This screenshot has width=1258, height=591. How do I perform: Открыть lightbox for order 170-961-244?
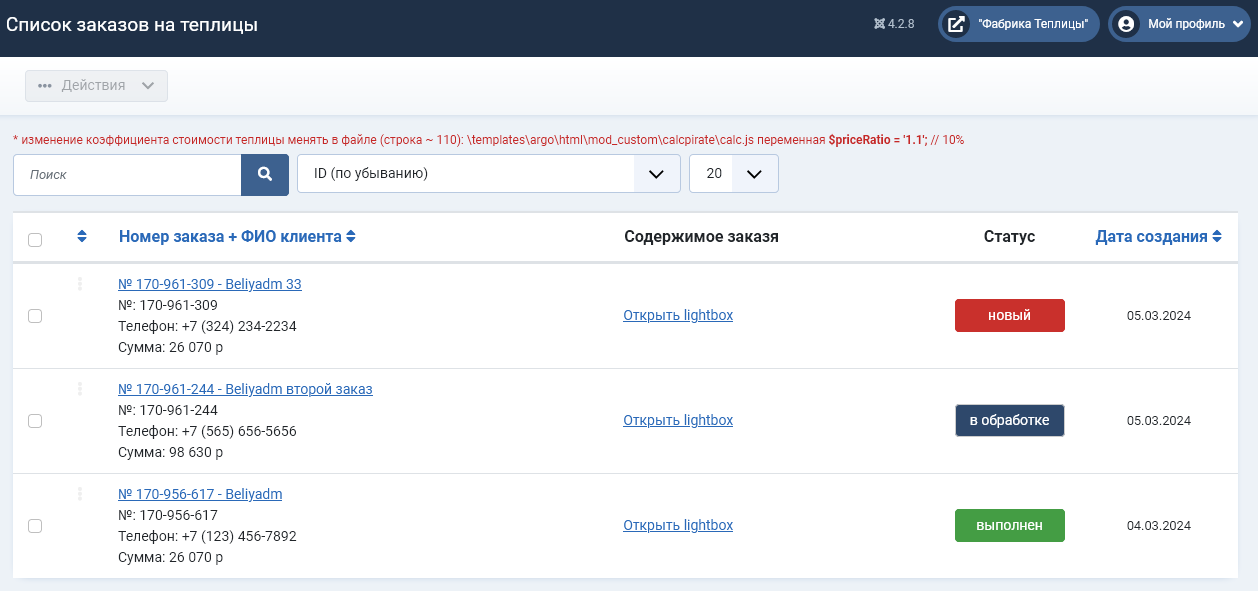(678, 420)
